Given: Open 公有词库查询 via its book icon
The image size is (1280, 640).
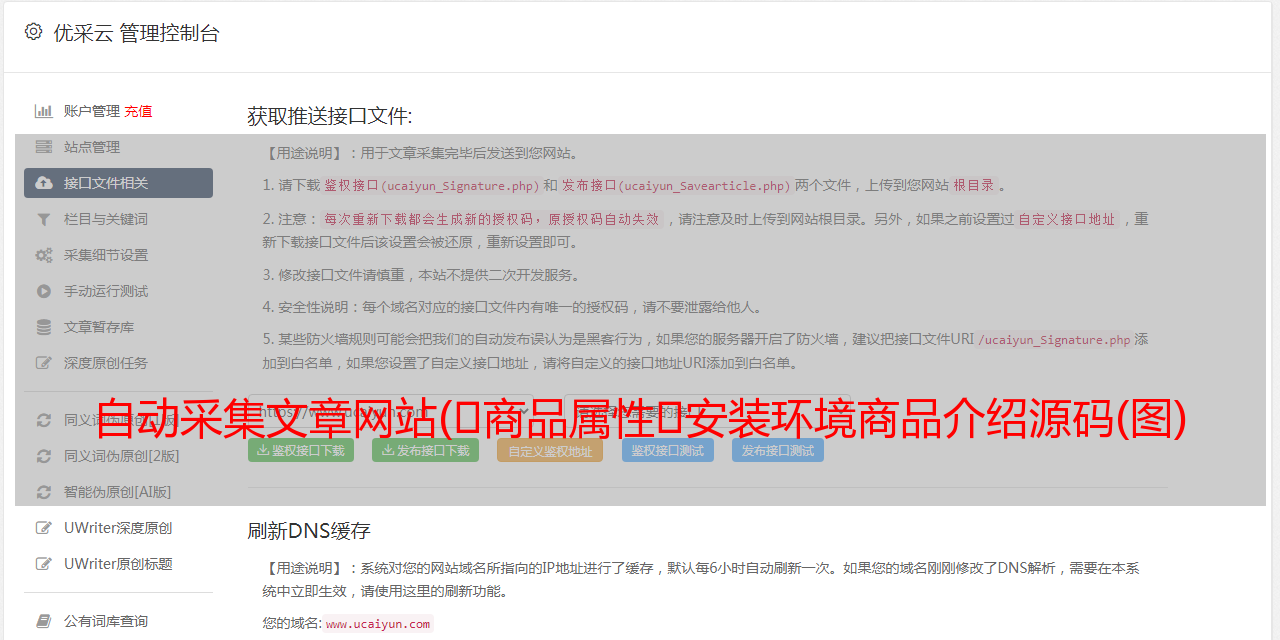Looking at the screenshot, I should point(43,621).
